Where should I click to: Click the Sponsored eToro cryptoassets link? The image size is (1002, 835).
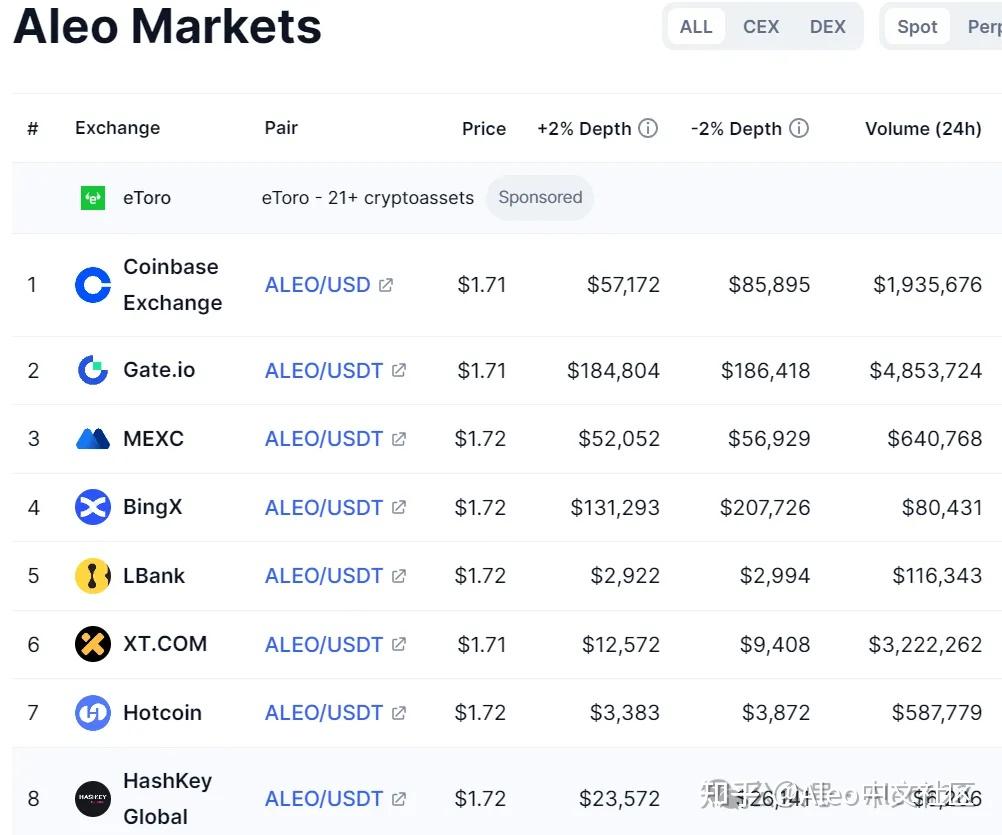pos(366,197)
